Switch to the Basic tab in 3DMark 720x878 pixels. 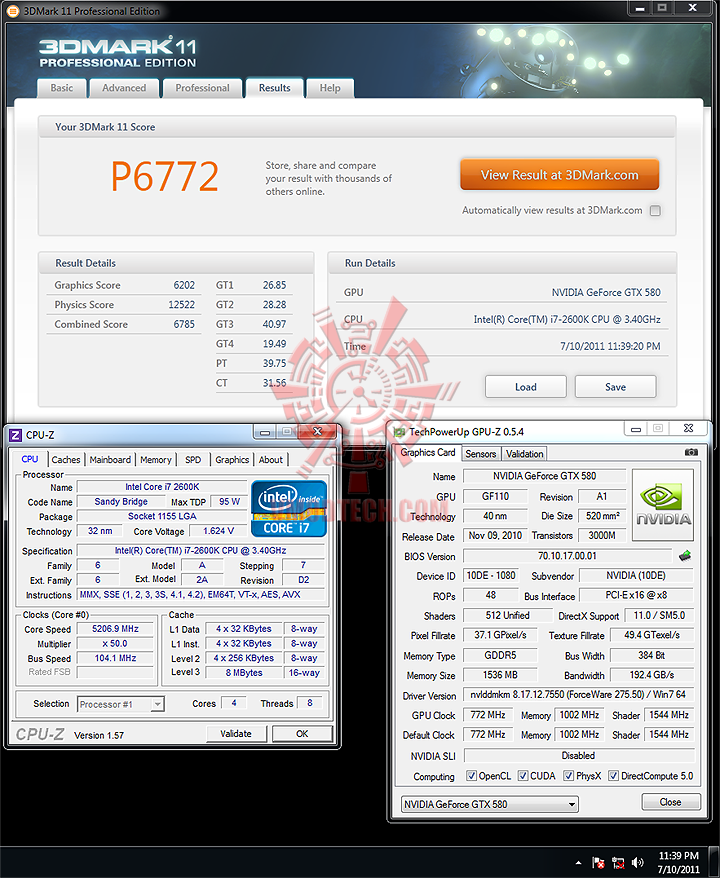coord(62,88)
